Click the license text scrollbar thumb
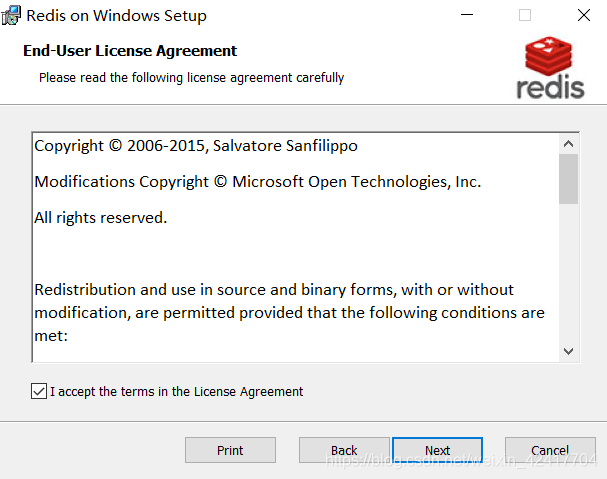 click(x=568, y=179)
